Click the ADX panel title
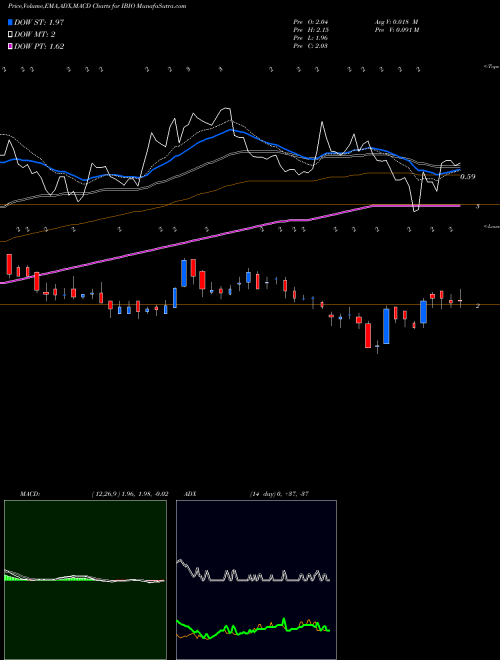 190,494
